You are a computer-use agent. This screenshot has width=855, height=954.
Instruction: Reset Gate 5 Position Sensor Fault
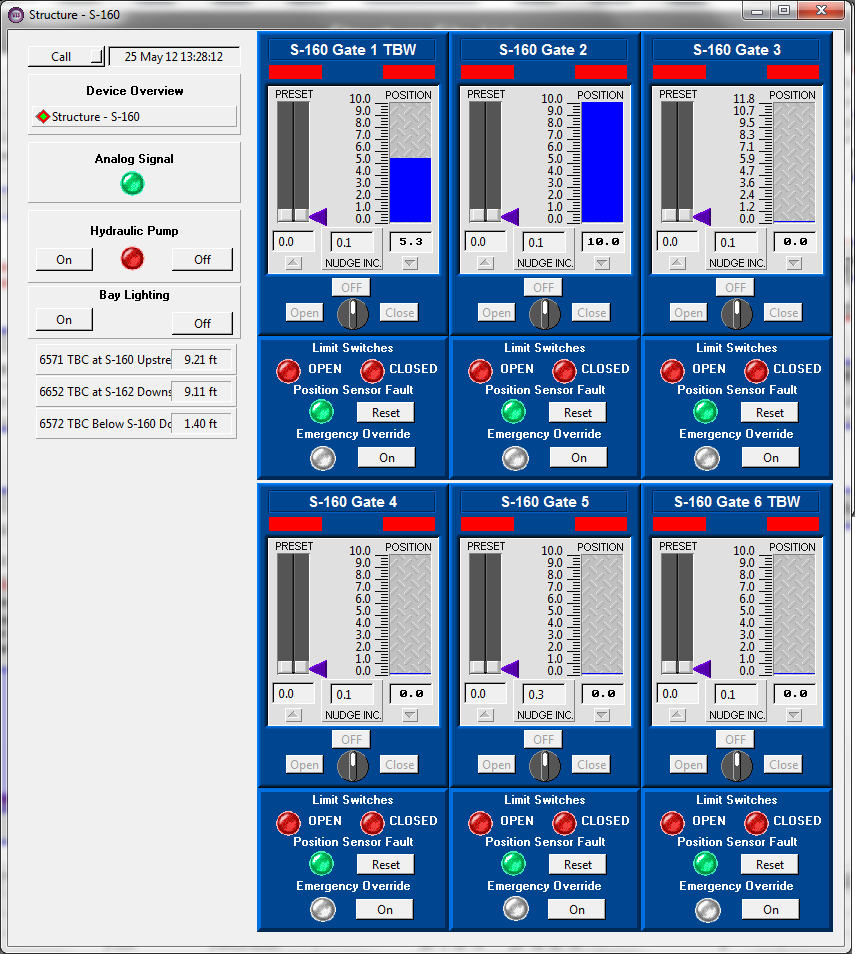[x=578, y=865]
